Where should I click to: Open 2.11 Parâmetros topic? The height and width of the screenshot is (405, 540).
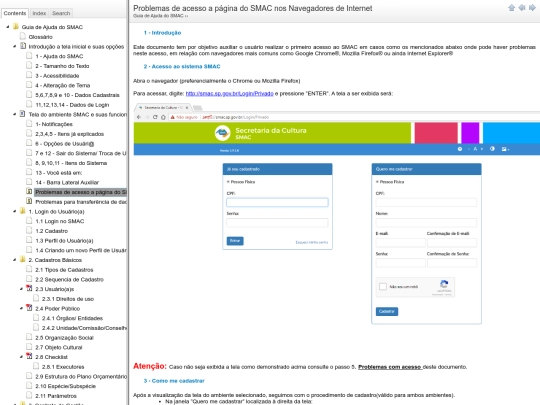coord(56,396)
